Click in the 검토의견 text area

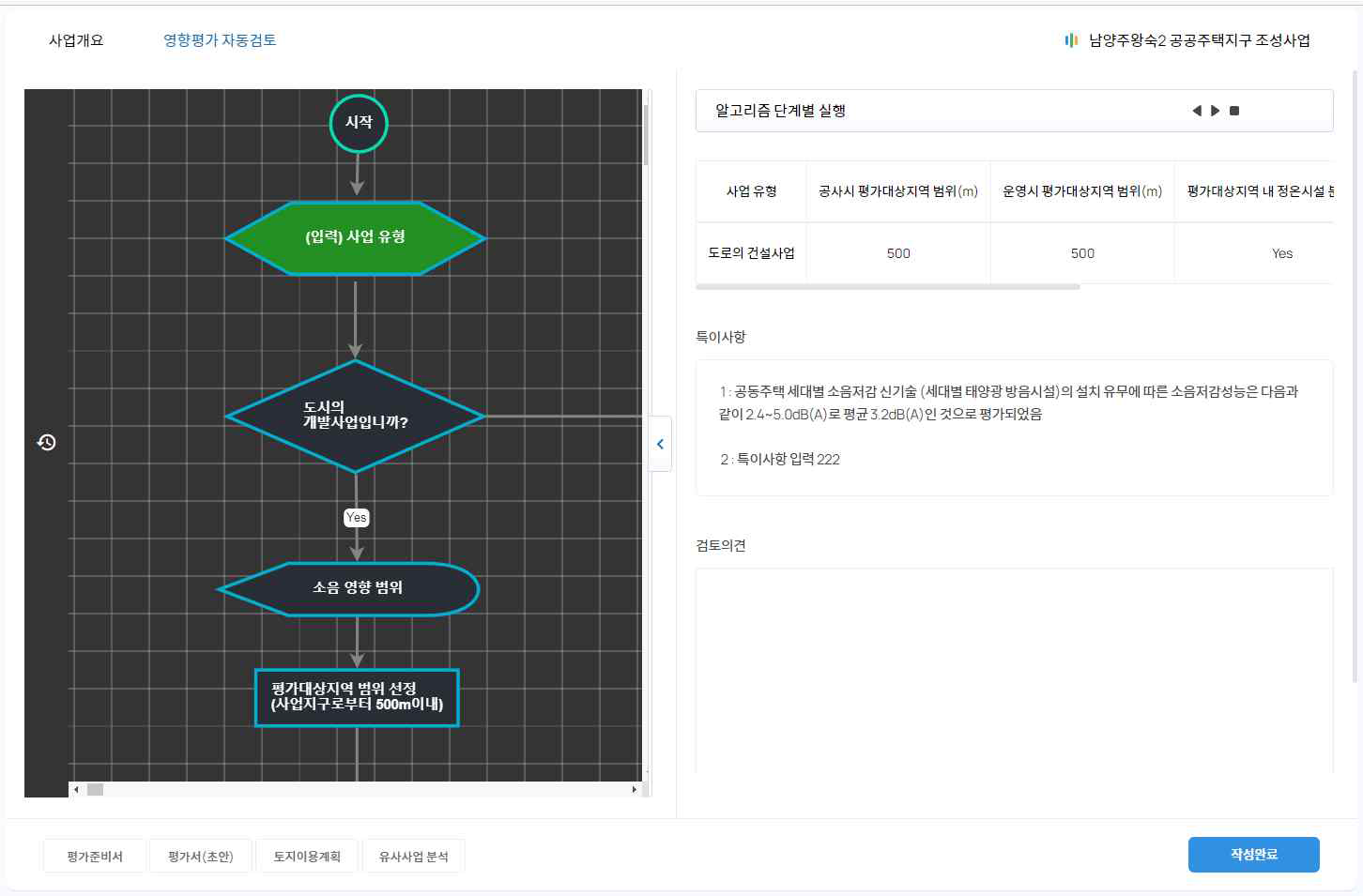coord(1014,671)
